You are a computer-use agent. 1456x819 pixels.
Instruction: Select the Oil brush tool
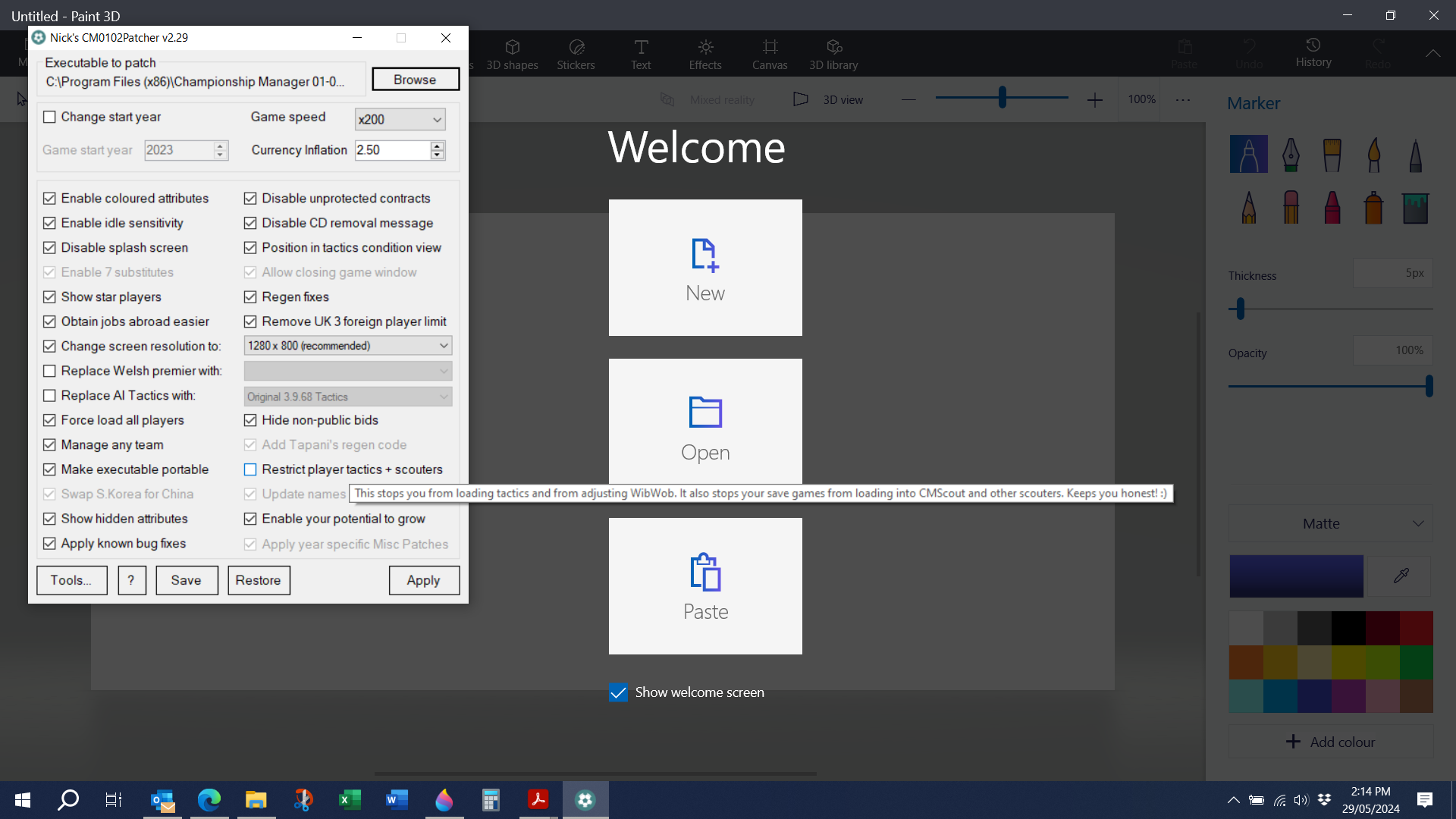click(x=1332, y=154)
